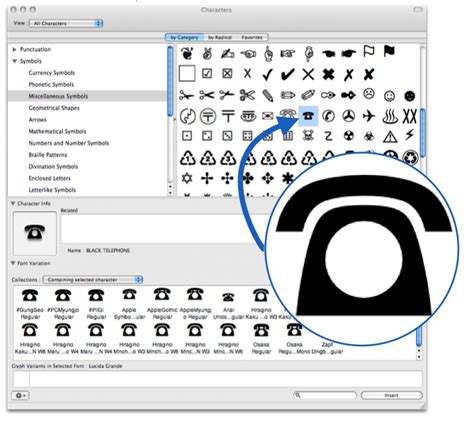
Task: Select the black scissors symbol
Action: 207,95
